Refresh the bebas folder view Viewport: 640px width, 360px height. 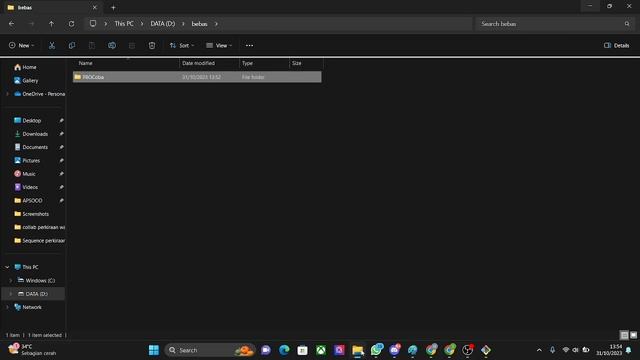click(x=71, y=24)
